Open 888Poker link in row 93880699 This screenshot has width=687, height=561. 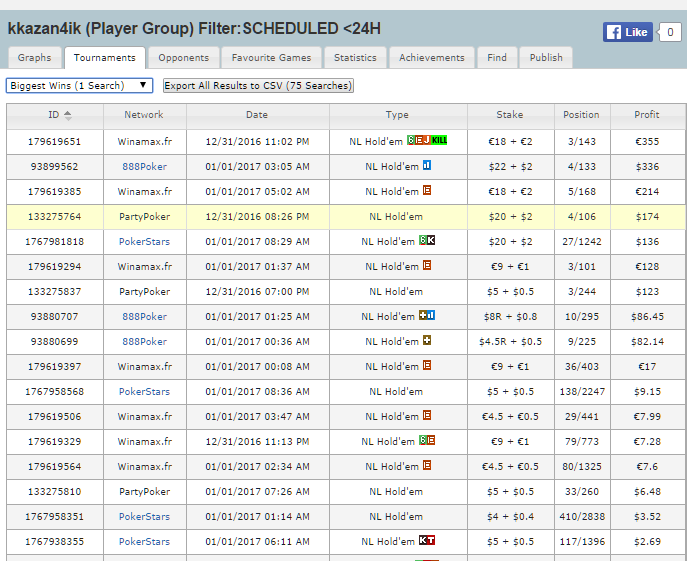pyautogui.click(x=145, y=341)
